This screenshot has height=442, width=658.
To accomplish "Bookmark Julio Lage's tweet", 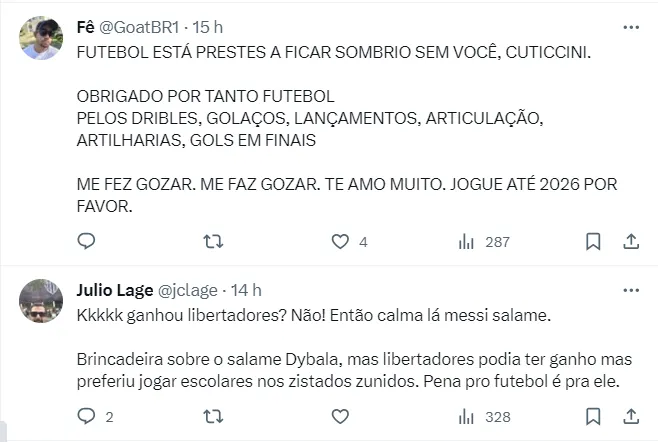I will coord(593,416).
